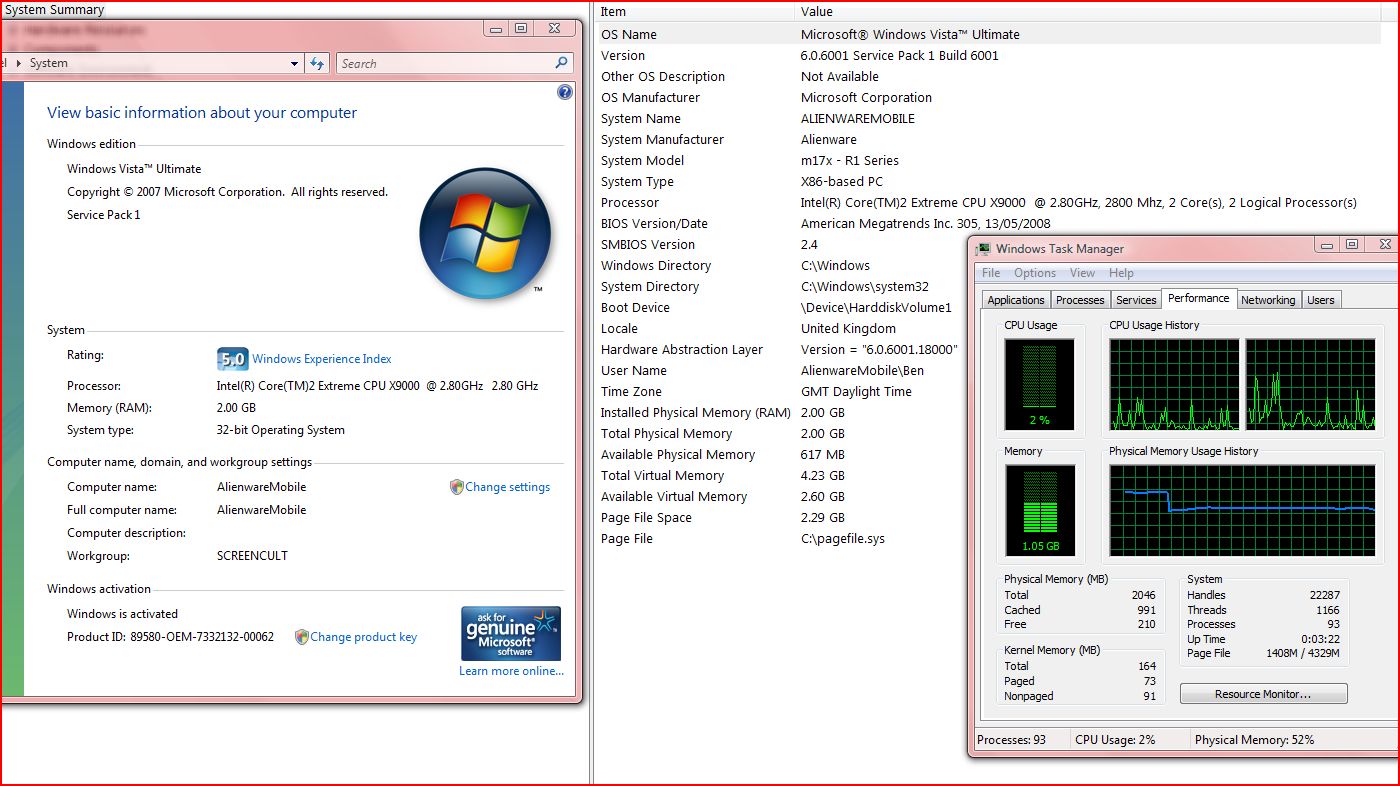Switch to the Services tab

[1136, 300]
